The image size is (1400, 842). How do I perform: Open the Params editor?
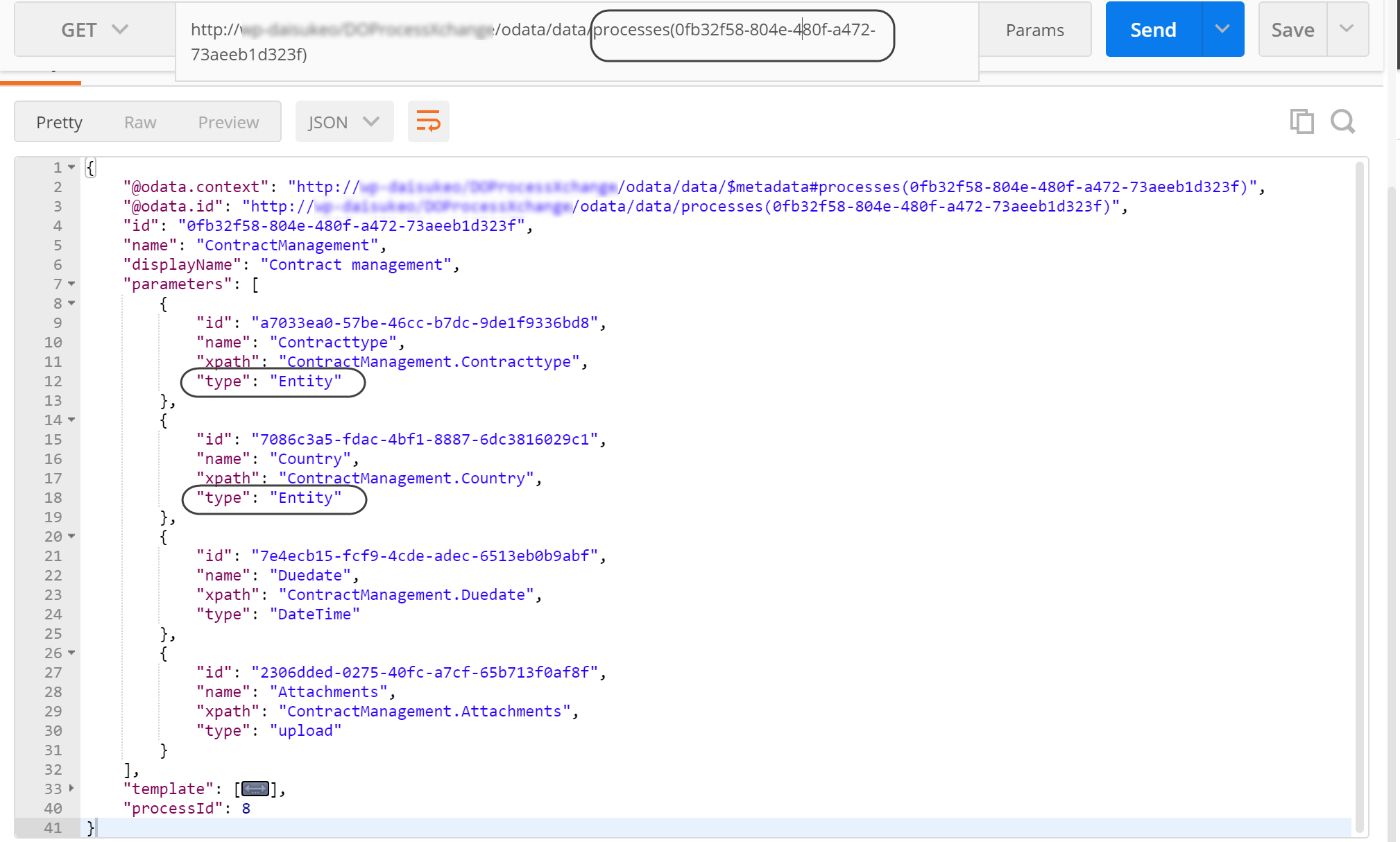pos(1034,30)
